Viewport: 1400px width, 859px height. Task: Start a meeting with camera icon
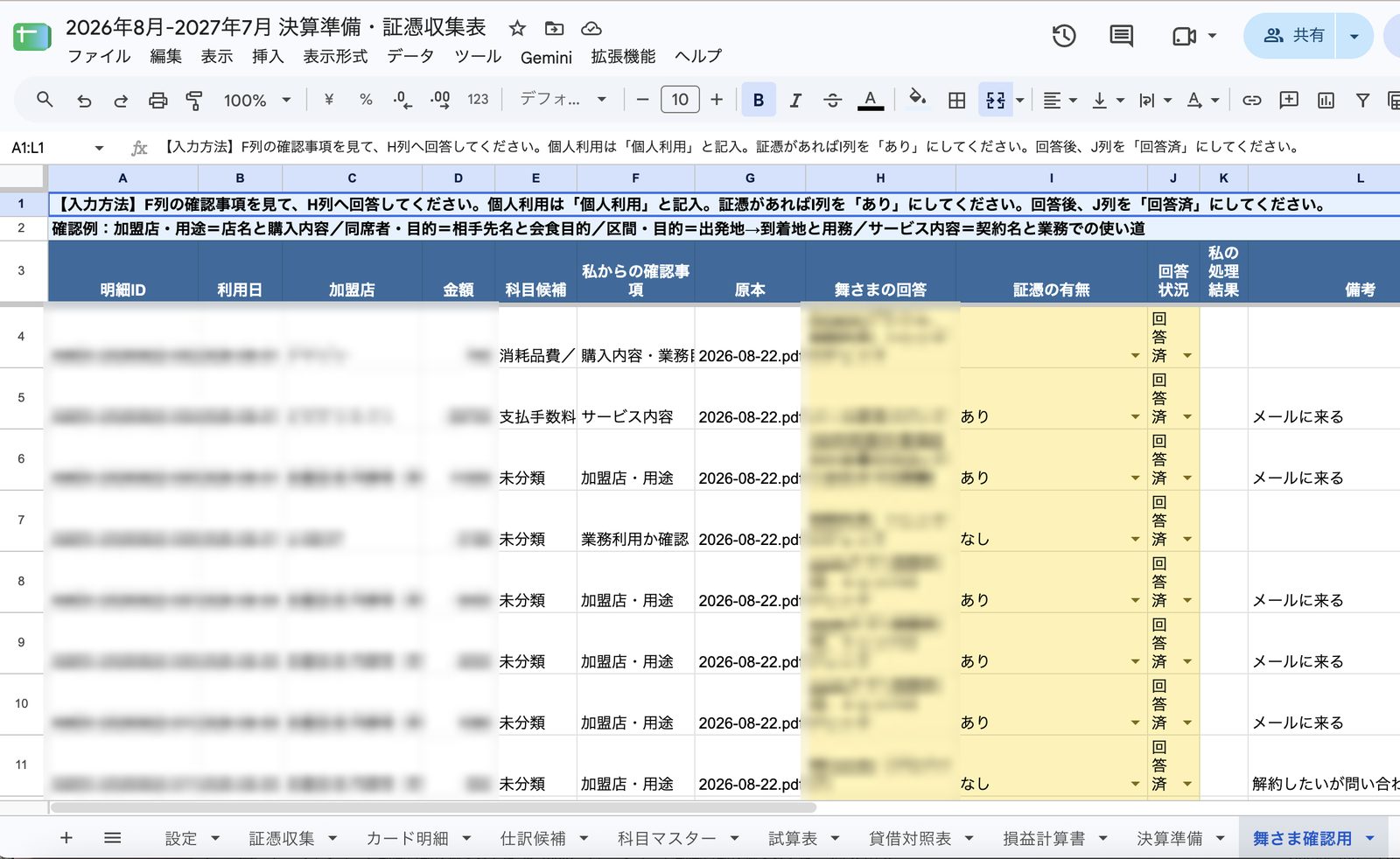(x=1184, y=36)
